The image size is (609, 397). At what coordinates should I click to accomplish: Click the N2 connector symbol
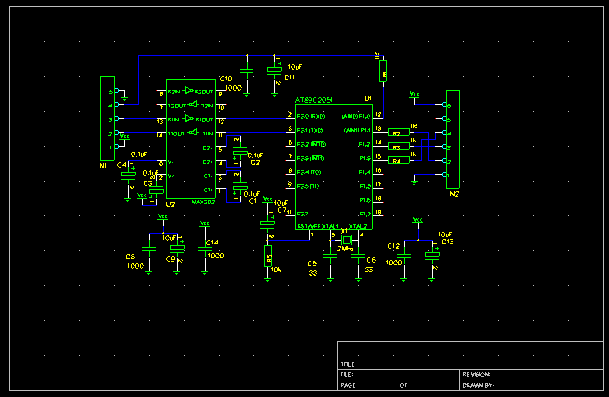coord(453,139)
